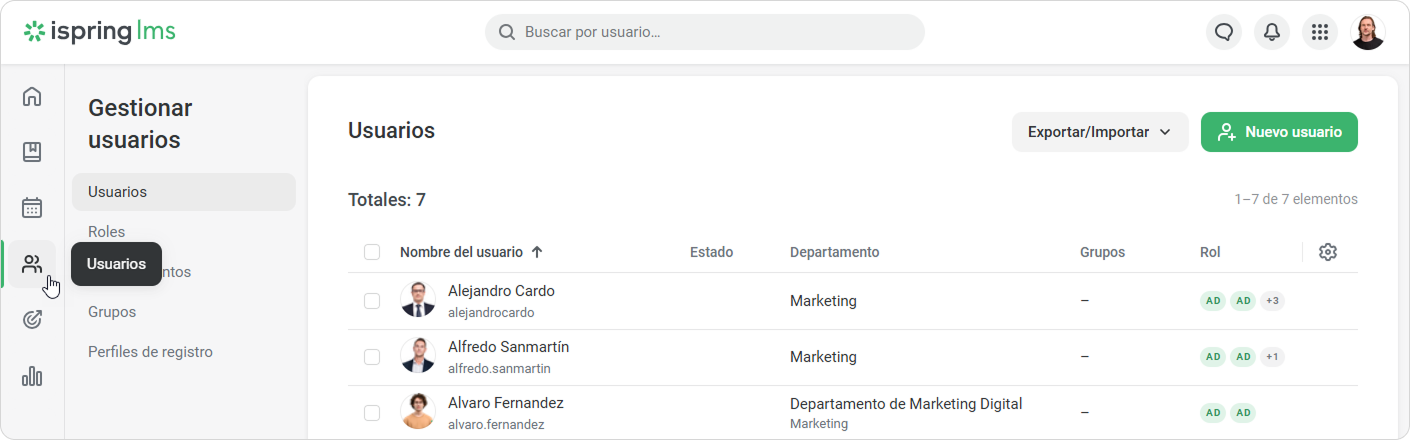
Task: Go to Grupos in the side menu
Action: click(112, 312)
